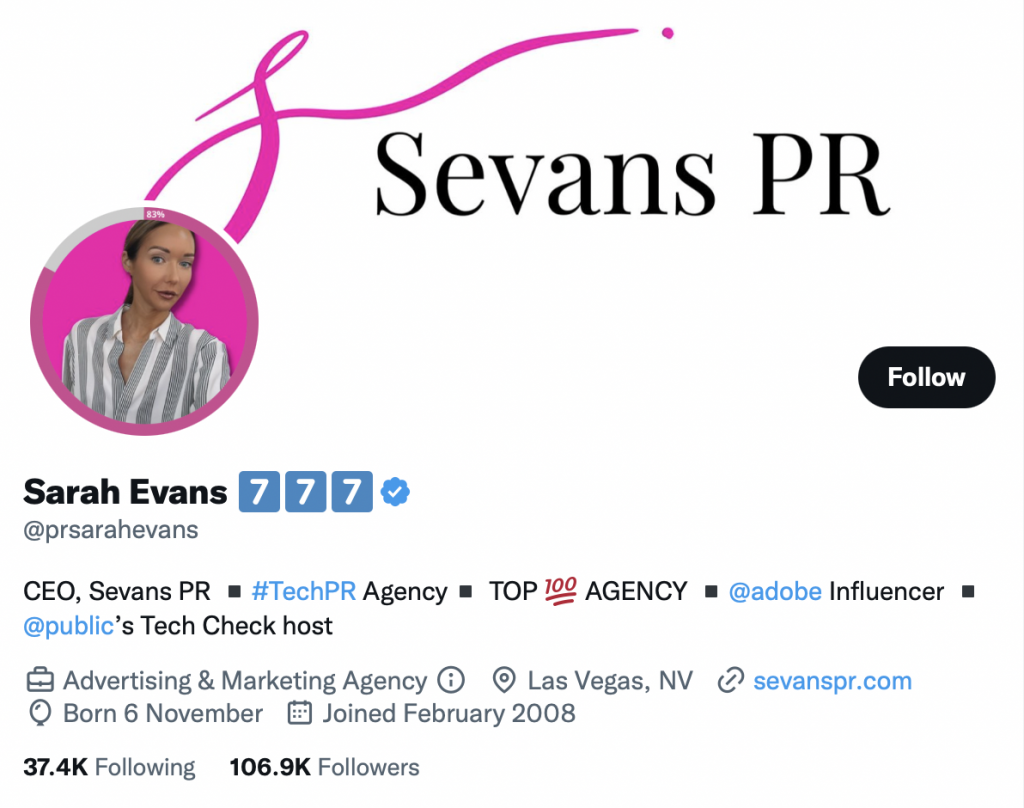Click the briefcase professional category icon
1024x808 pixels.
click(x=40, y=680)
